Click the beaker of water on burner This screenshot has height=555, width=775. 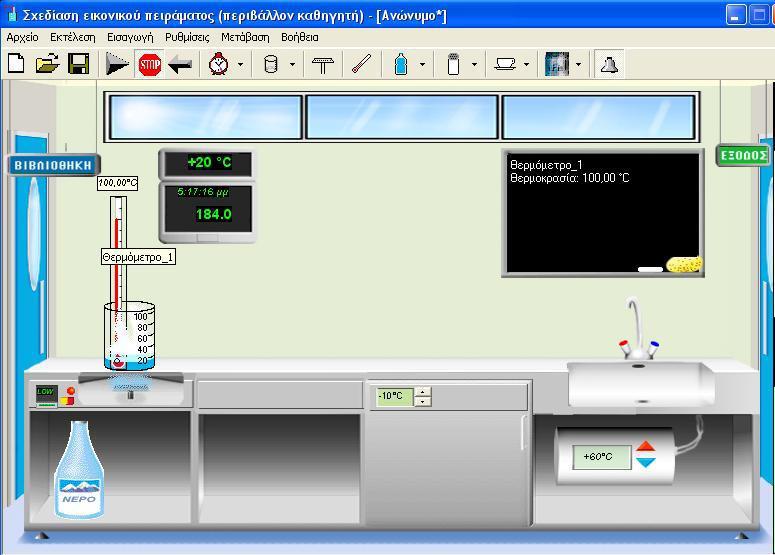pos(129,337)
